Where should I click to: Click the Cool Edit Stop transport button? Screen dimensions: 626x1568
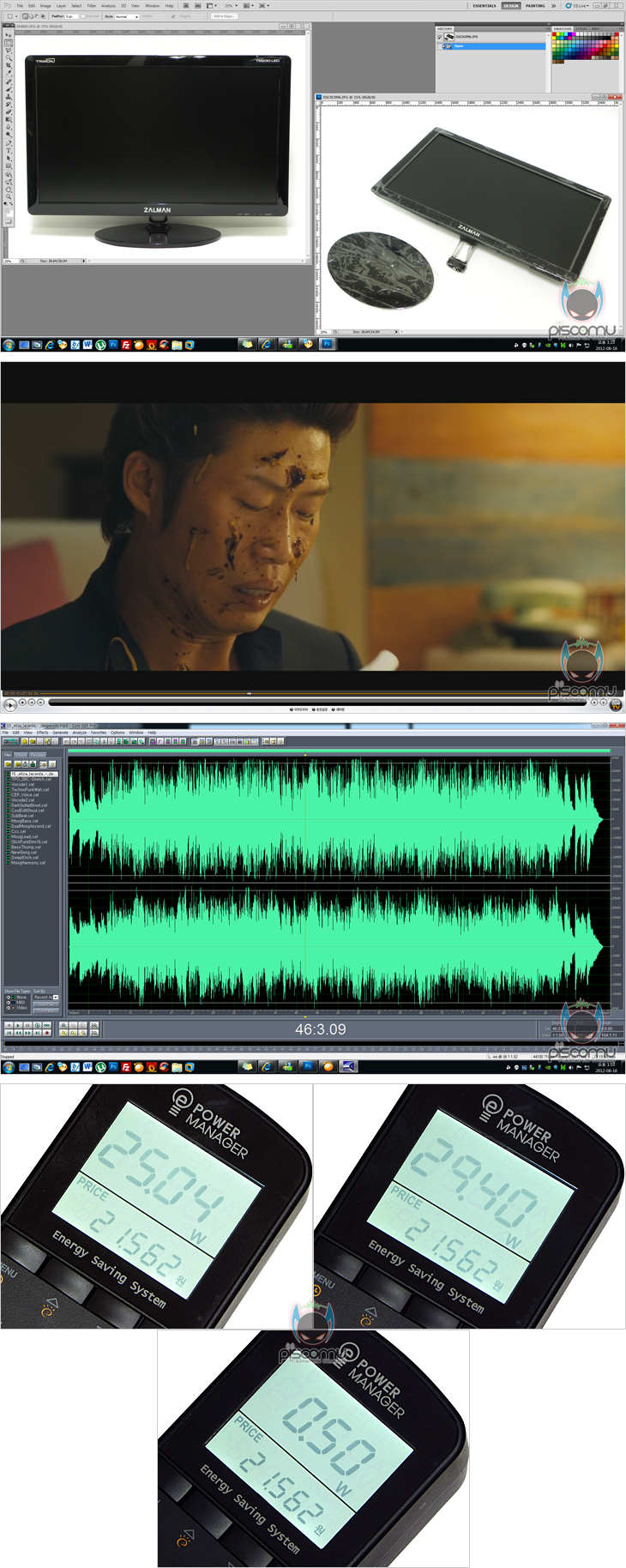[9, 1025]
